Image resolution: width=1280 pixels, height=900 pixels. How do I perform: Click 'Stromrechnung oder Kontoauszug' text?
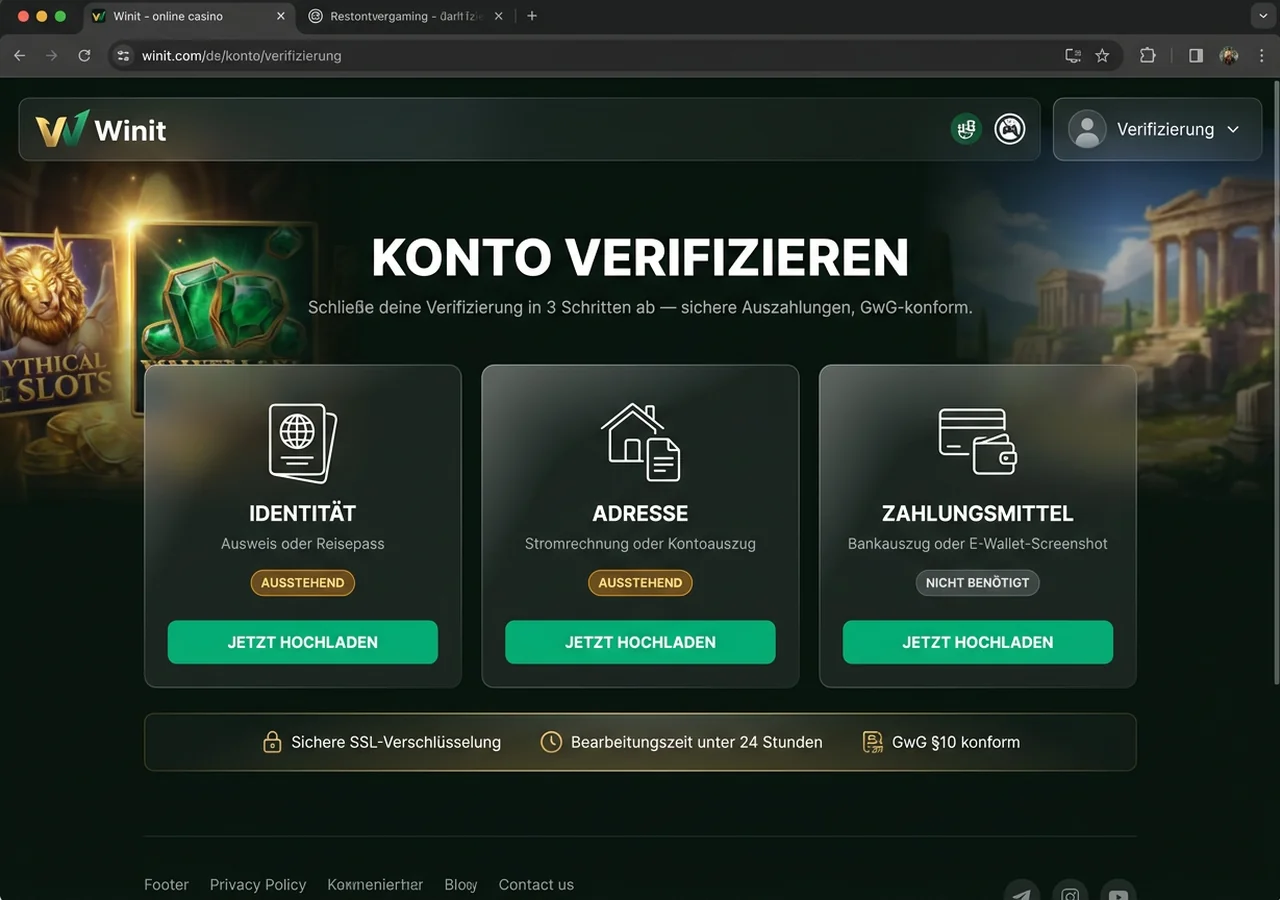(x=640, y=544)
